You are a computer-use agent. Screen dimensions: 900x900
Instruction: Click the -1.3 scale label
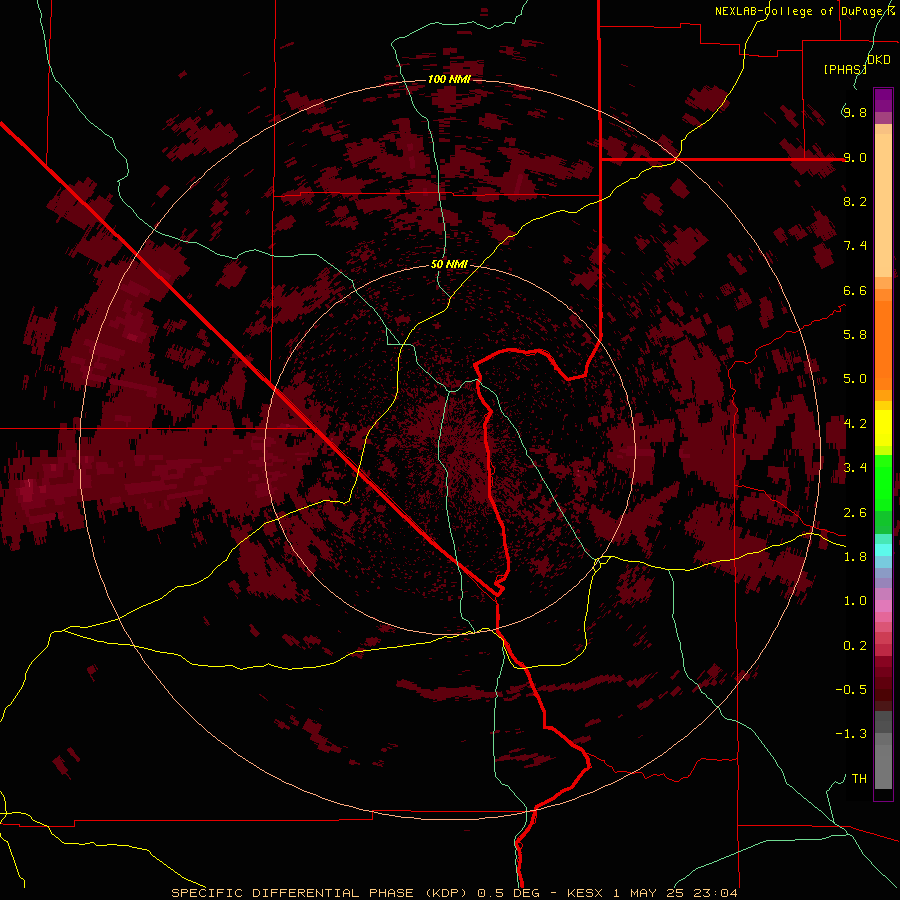coord(851,734)
